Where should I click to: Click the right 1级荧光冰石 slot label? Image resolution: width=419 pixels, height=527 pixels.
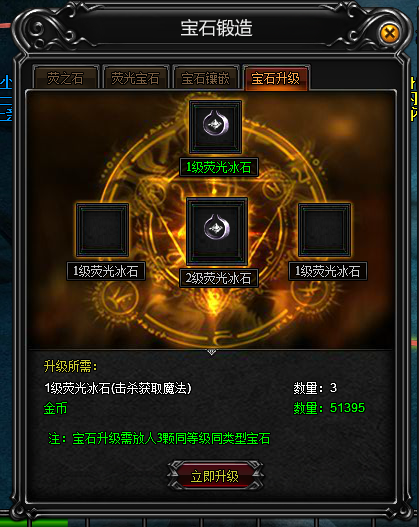point(328,271)
